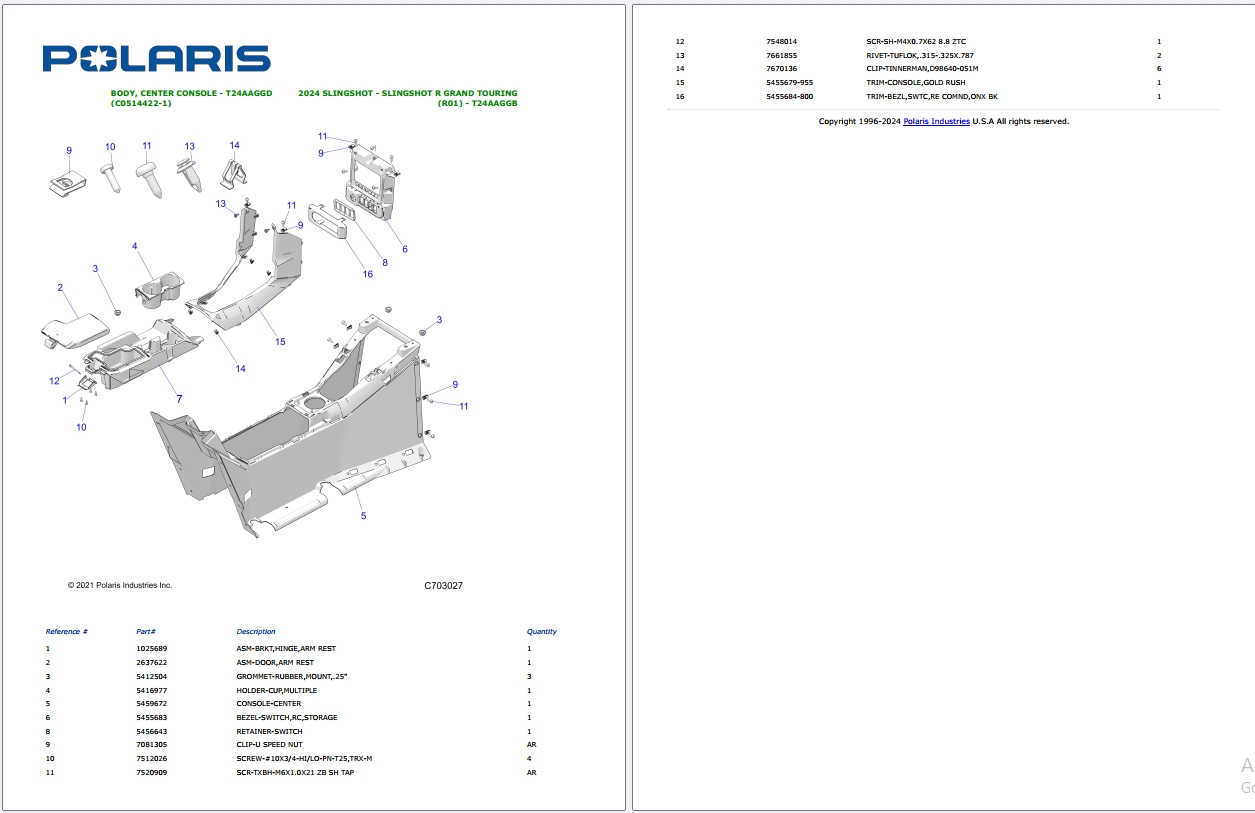This screenshot has width=1255, height=813.
Task: Select part number 7670136
Action: point(782,69)
